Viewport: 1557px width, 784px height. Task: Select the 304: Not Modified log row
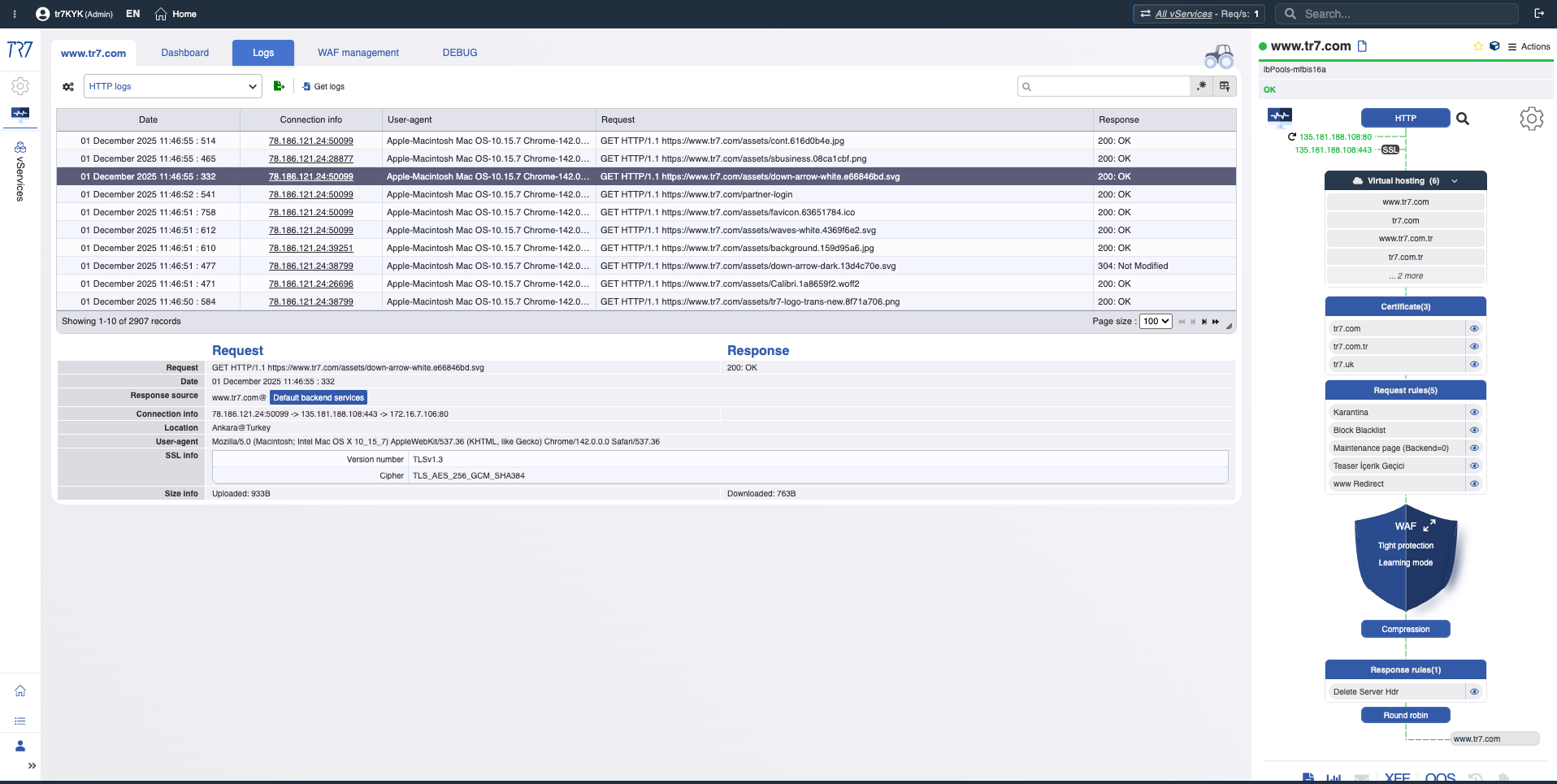tap(646, 266)
